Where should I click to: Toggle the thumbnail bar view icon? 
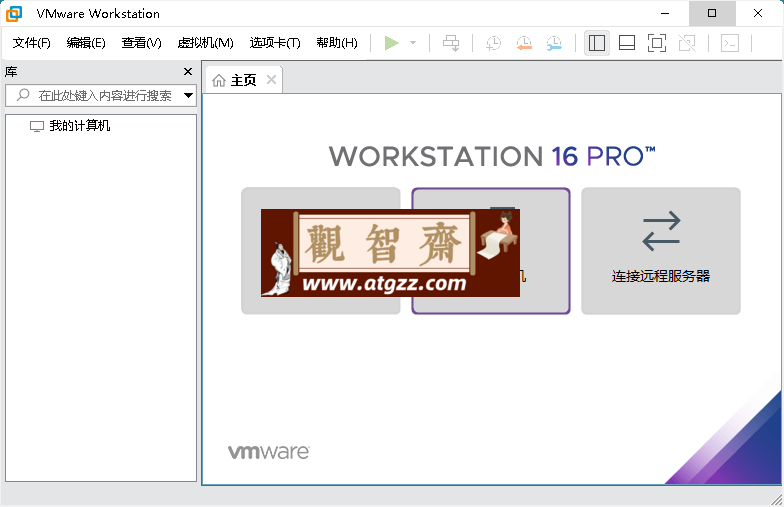pos(627,43)
